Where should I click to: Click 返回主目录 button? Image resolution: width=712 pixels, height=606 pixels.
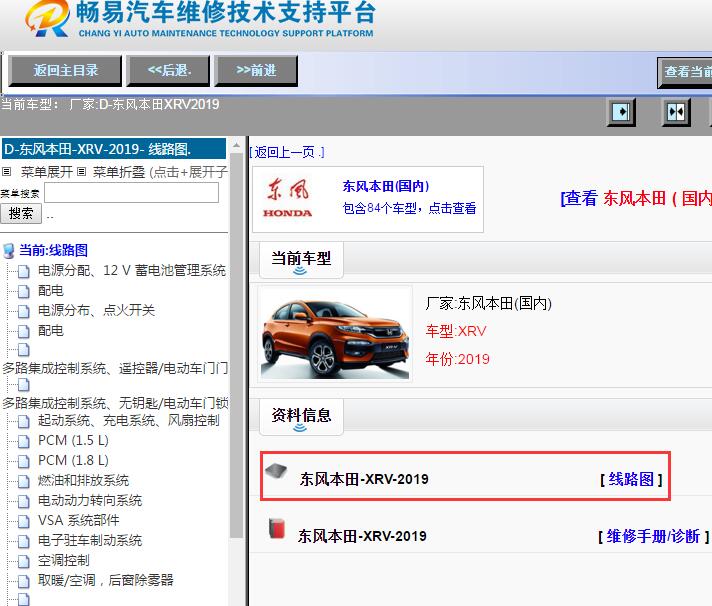click(x=65, y=71)
